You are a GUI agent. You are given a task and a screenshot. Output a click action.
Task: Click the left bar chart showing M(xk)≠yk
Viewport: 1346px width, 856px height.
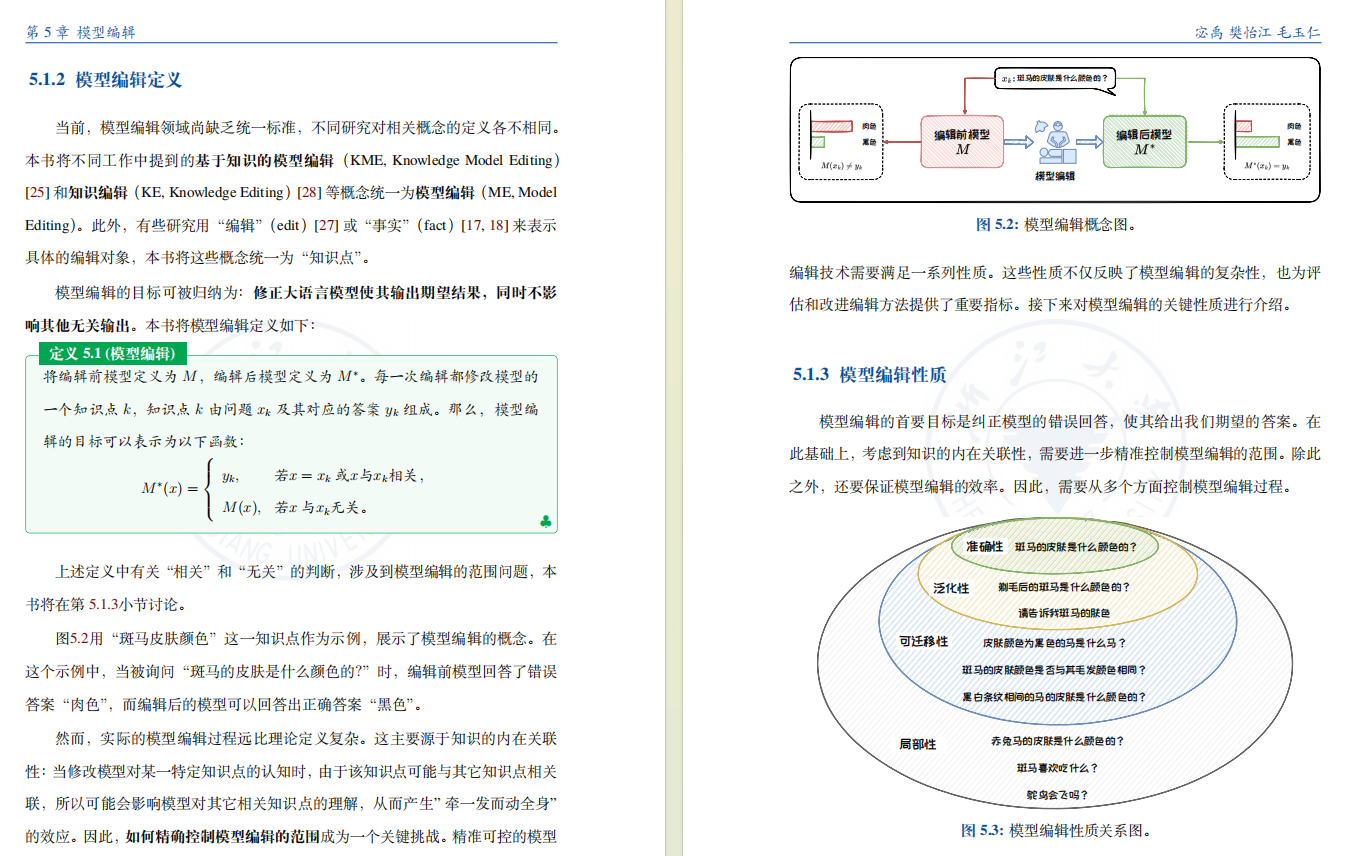839,140
